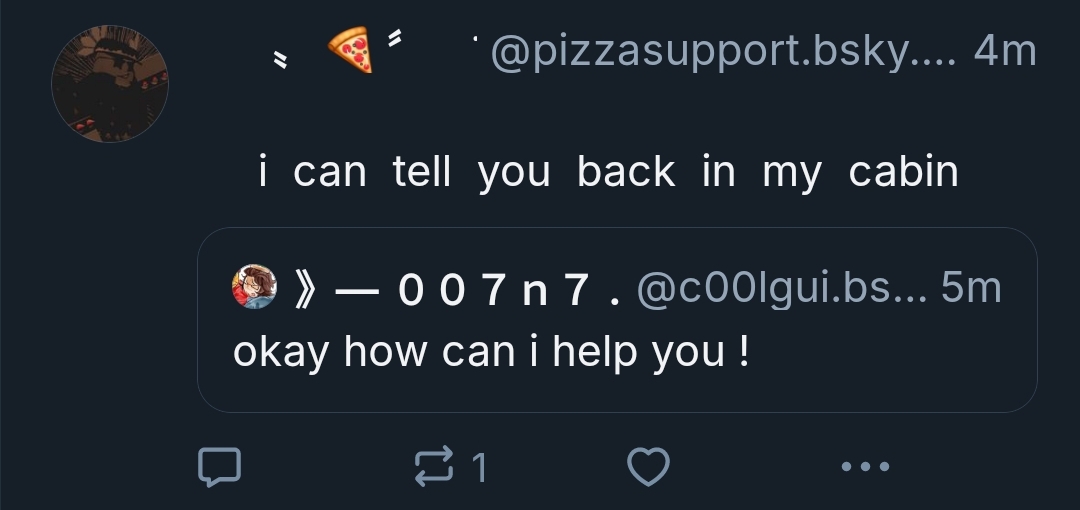Click the word "cabin" in the main post
Screen dimensions: 1080x510
coord(903,172)
